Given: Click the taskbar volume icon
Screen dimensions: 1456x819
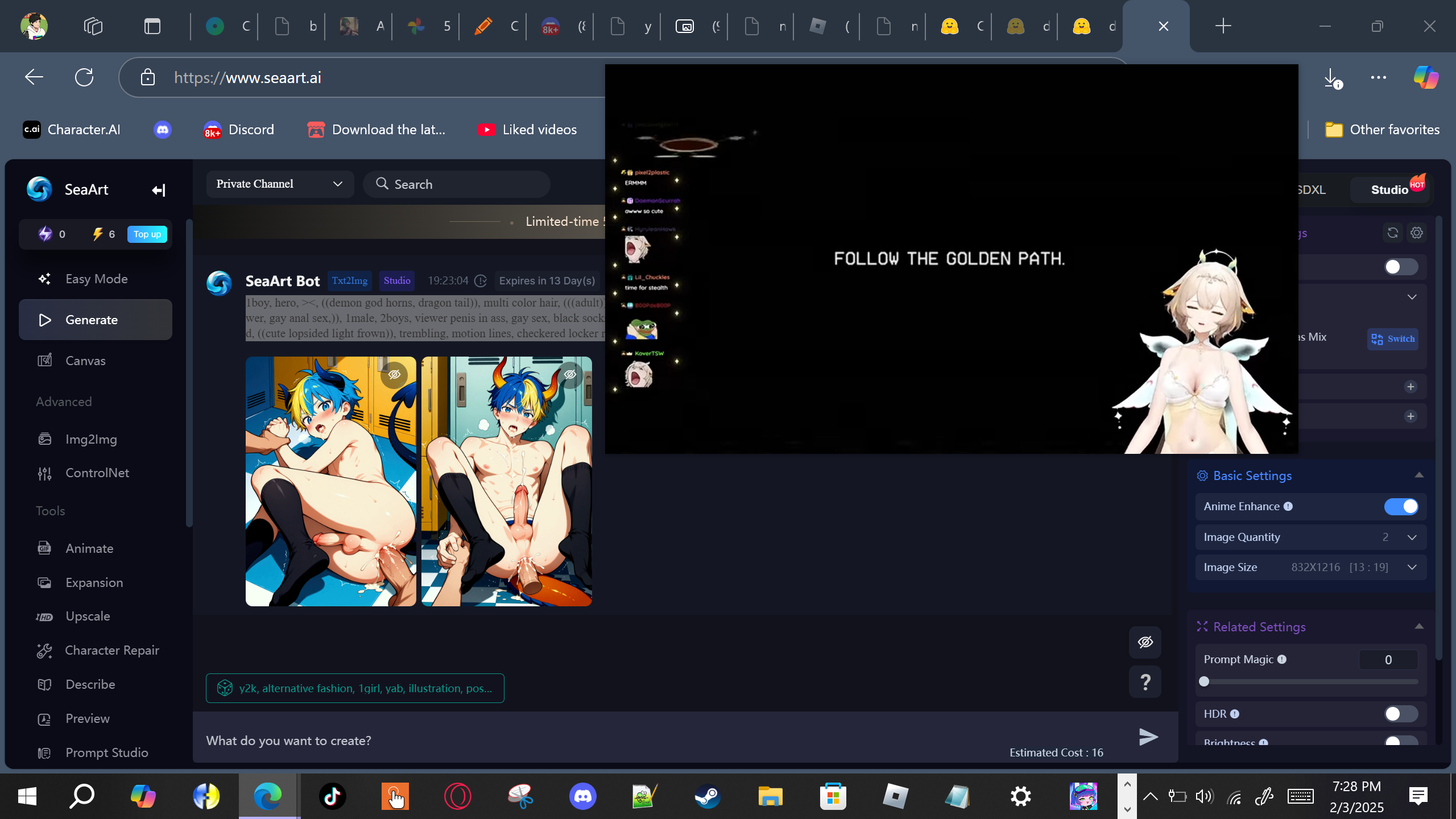Looking at the screenshot, I should pos(1205,796).
